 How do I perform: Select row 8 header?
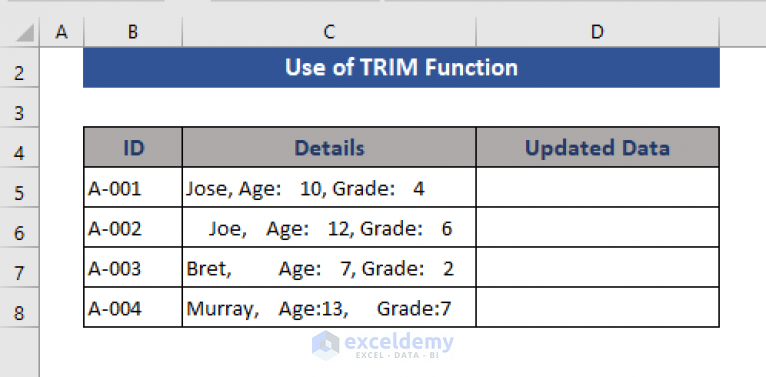pos(19,313)
